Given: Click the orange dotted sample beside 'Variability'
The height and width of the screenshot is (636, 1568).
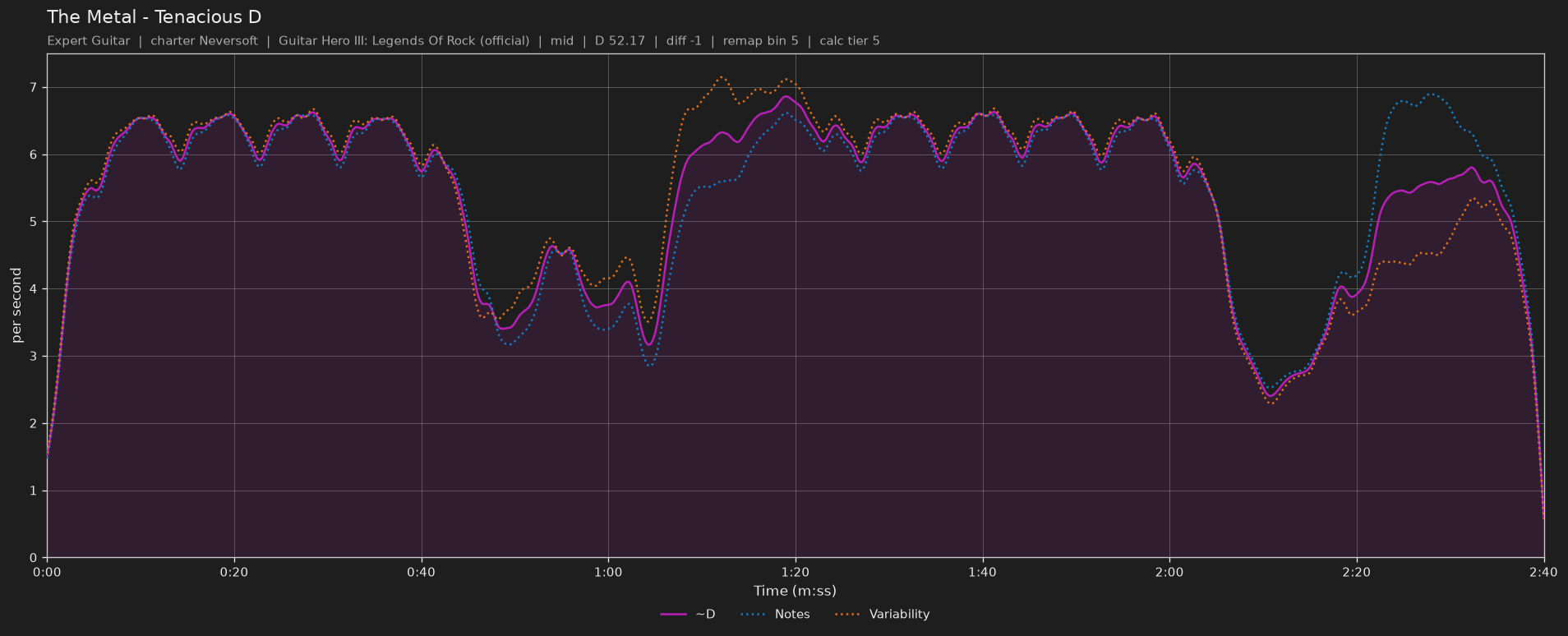Looking at the screenshot, I should coord(847,615).
